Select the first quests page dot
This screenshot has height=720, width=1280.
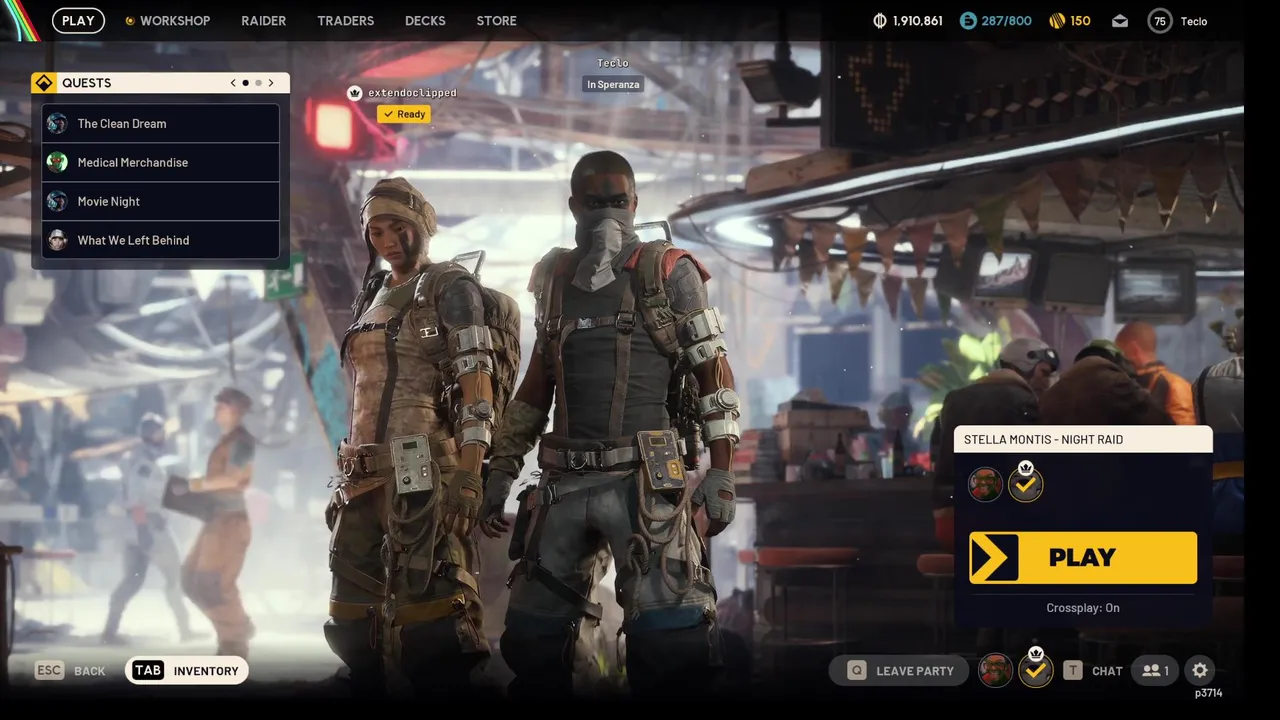pos(246,83)
